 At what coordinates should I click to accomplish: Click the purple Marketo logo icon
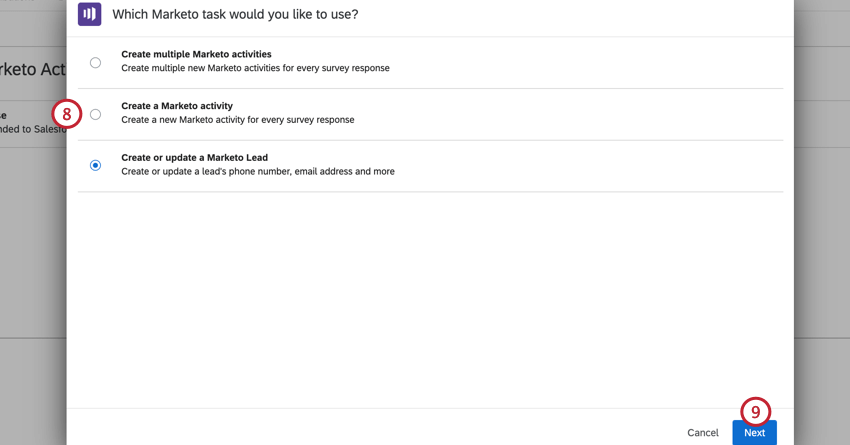click(x=89, y=14)
